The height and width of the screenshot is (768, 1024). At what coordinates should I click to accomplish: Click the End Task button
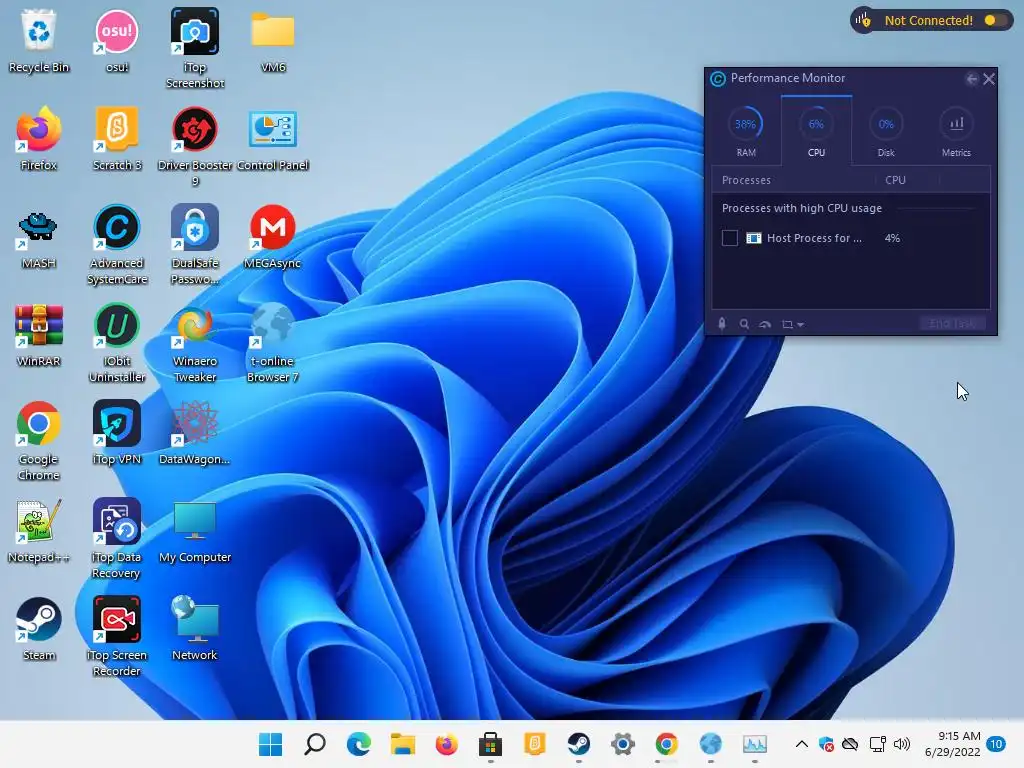pyautogui.click(x=953, y=323)
